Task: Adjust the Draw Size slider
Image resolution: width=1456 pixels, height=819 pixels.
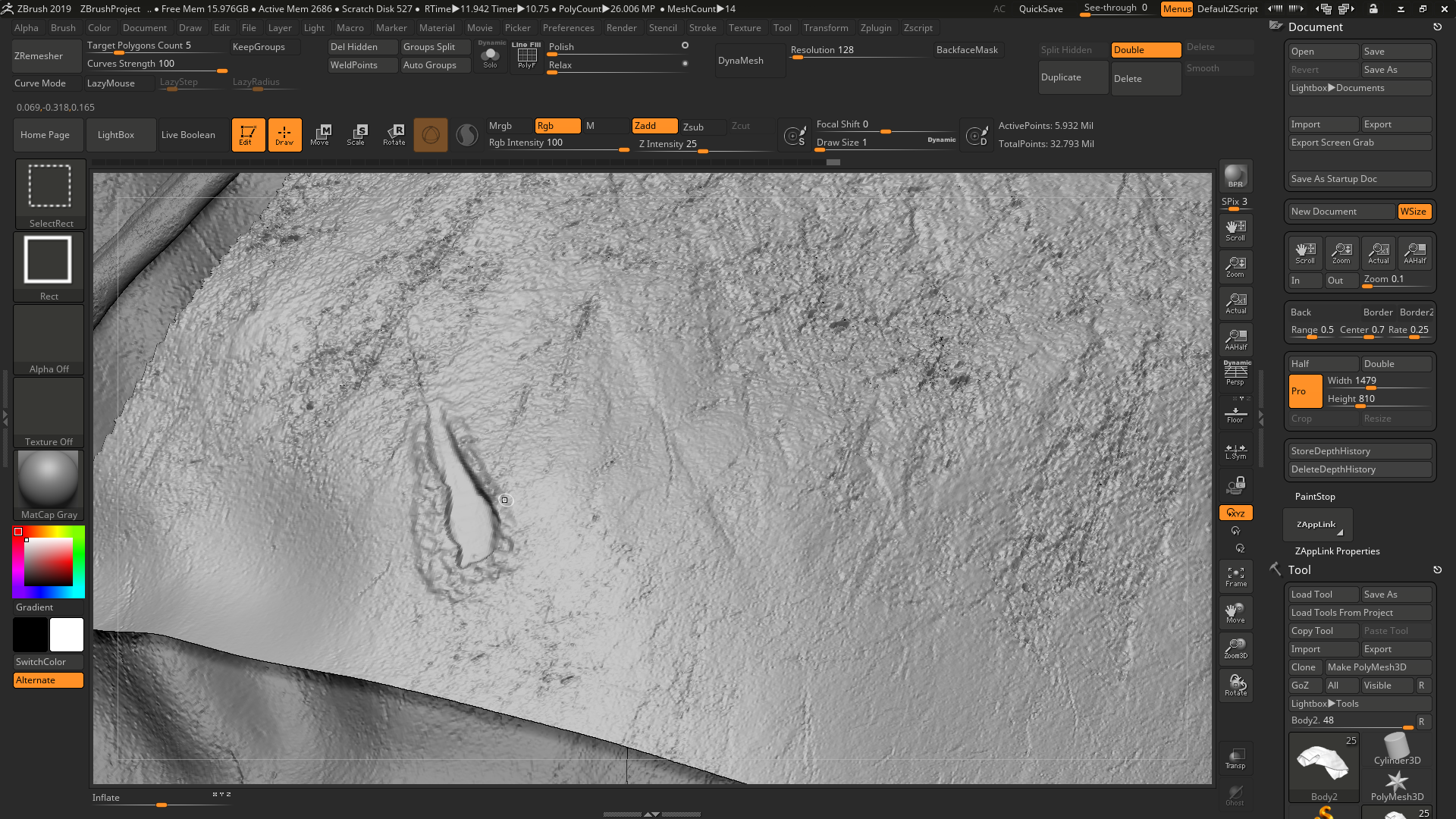Action: pos(885,143)
